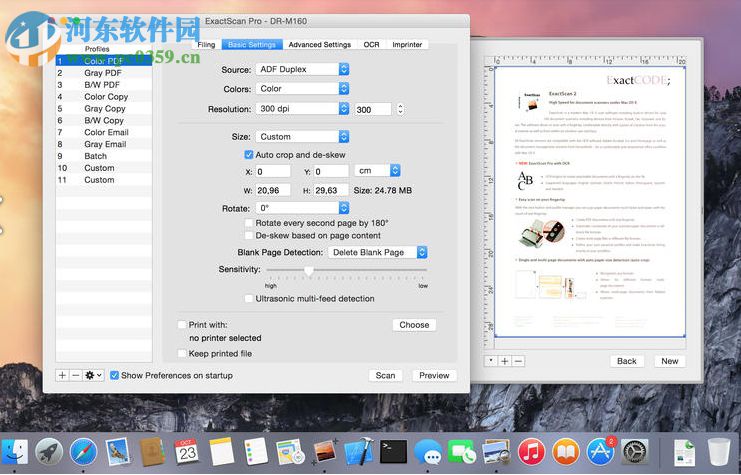This screenshot has height=475, width=741.
Task: Open Contacts book in the dock
Action: coord(152,451)
